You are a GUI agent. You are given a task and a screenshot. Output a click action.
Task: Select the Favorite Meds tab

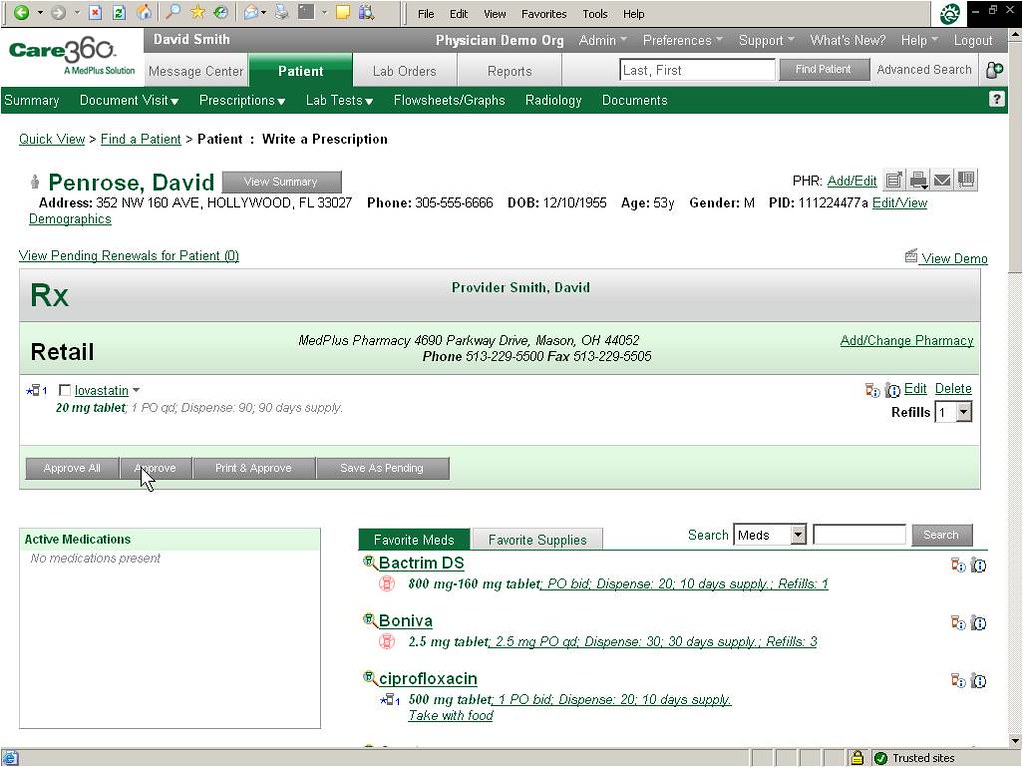tap(414, 540)
